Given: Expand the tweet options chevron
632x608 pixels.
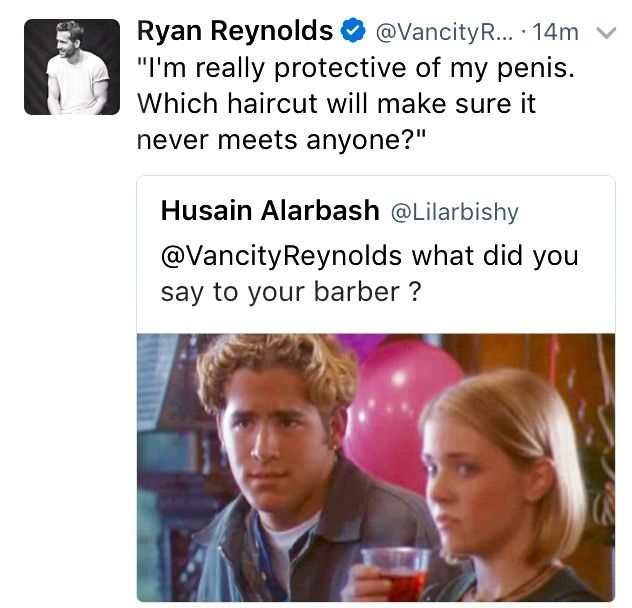Looking at the screenshot, I should [606, 33].
